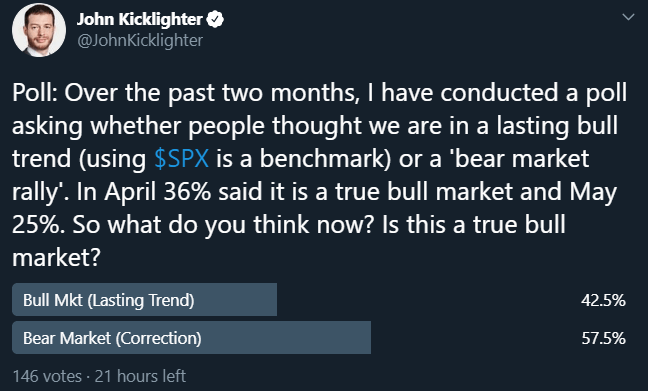Click the 57.5% poll result figure
The width and height of the screenshot is (648, 391).
(603, 338)
